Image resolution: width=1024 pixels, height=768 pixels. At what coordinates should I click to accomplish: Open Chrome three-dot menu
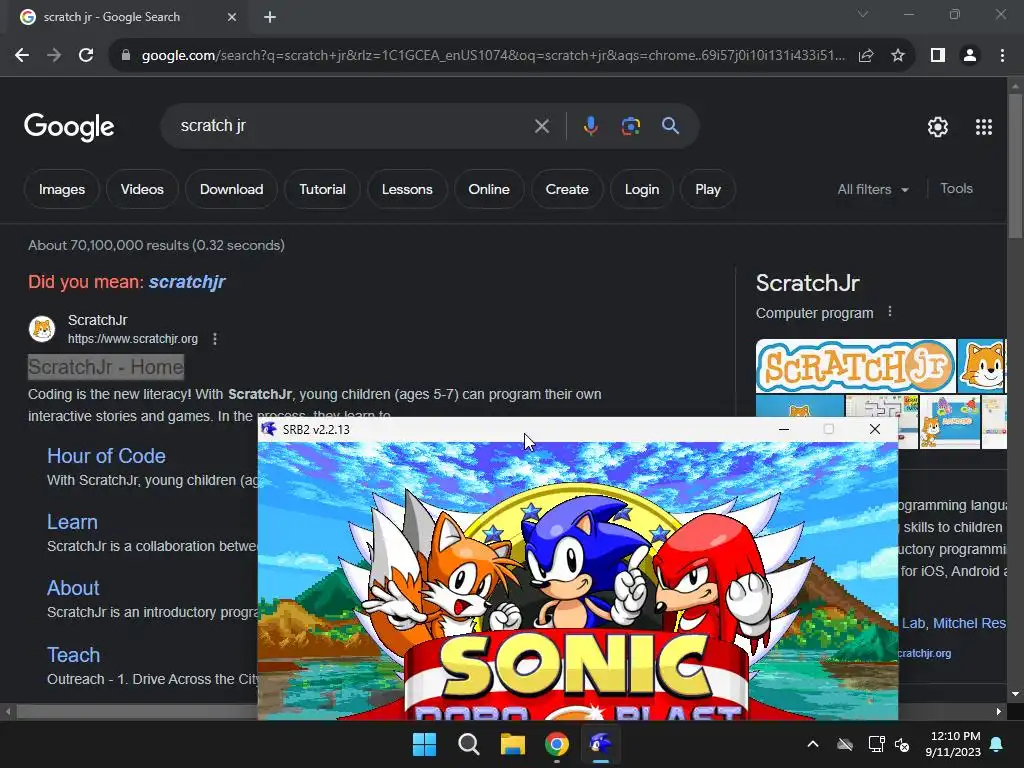coord(1002,56)
